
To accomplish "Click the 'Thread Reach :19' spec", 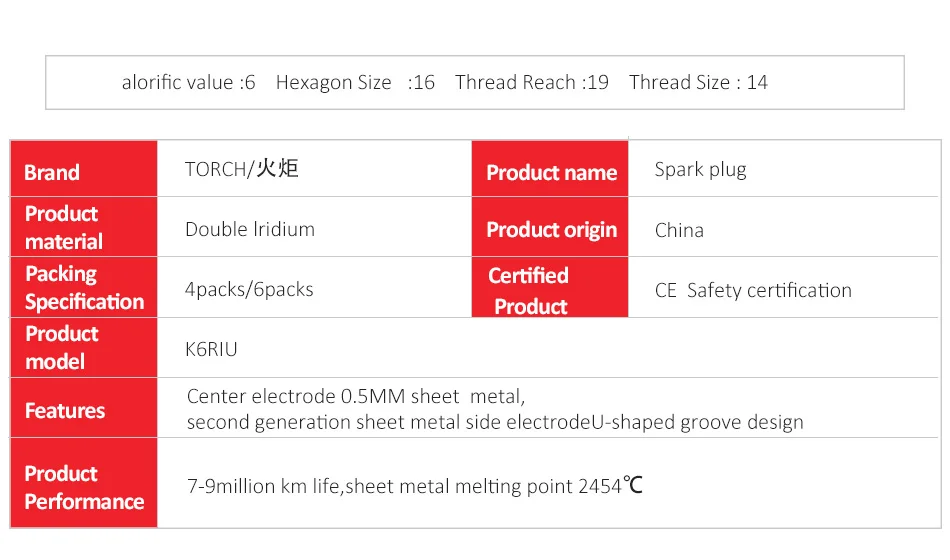I will point(531,82).
